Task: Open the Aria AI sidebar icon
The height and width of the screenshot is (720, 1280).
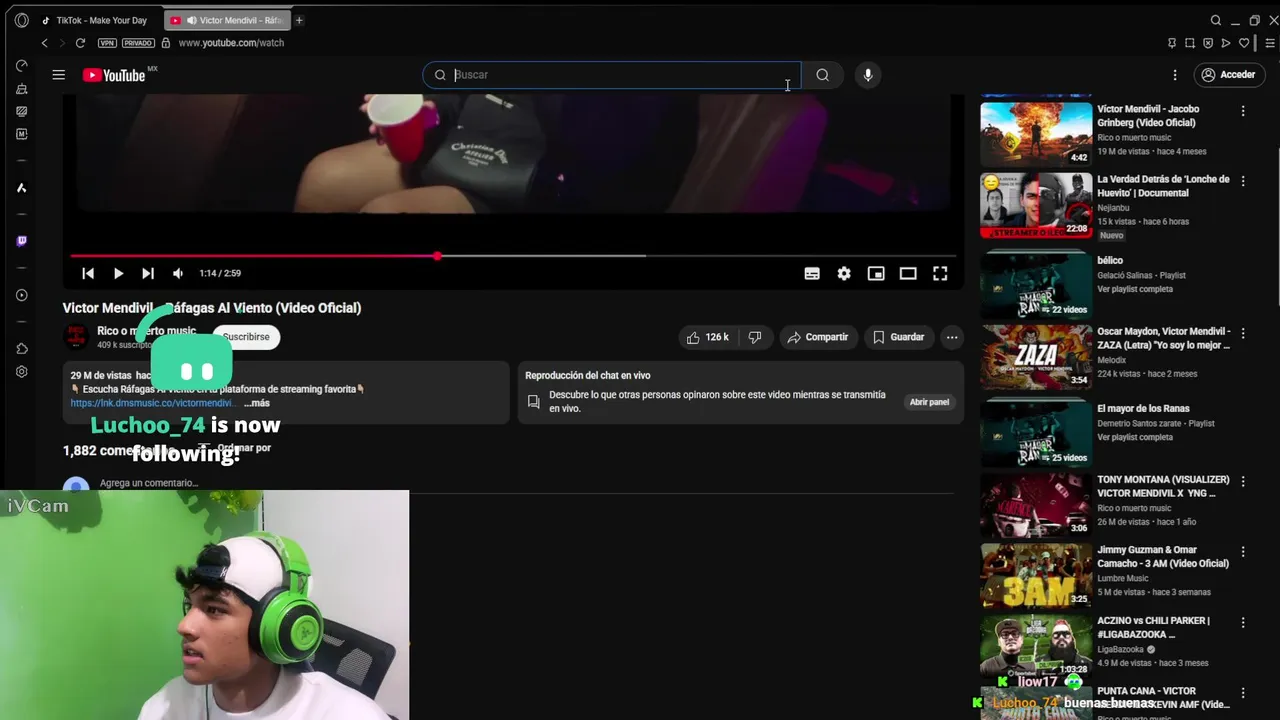Action: click(21, 188)
